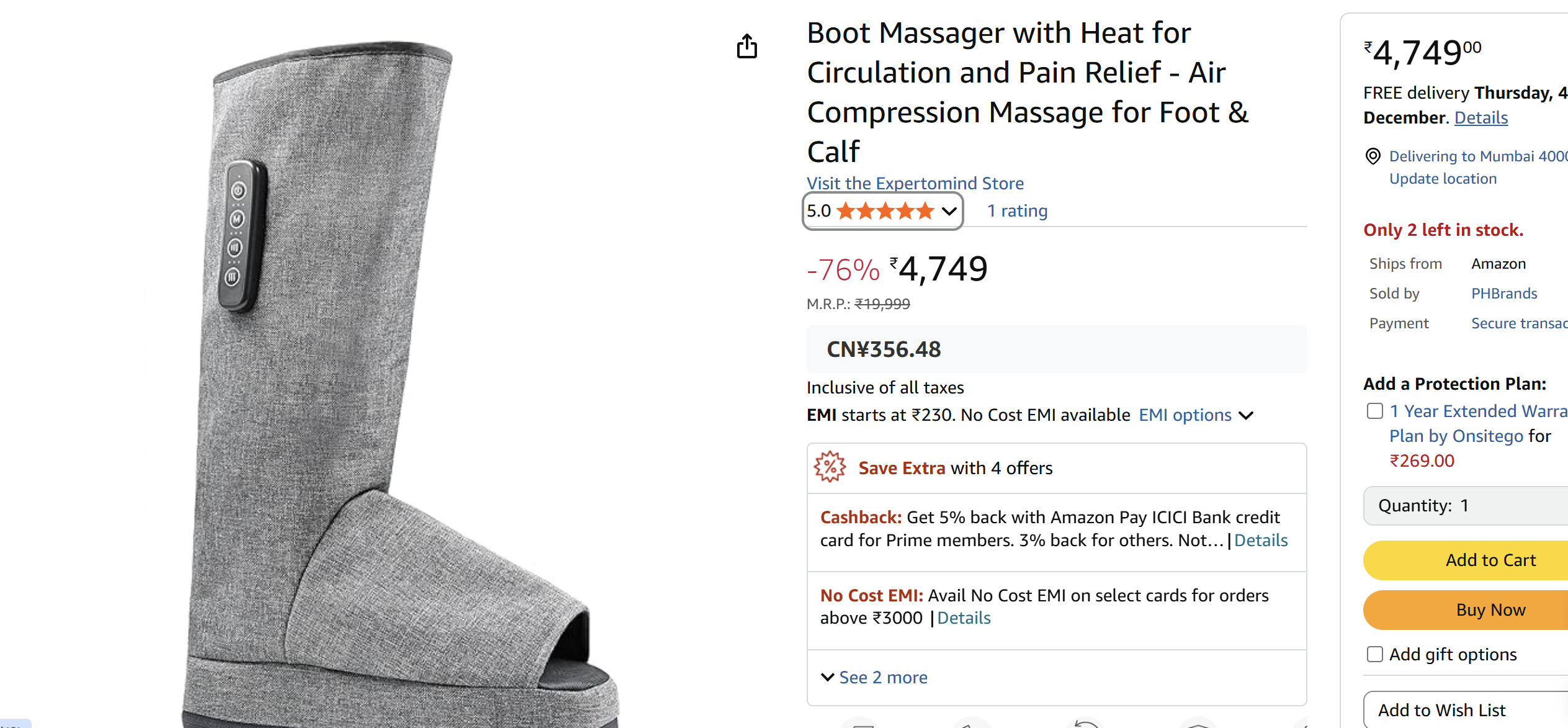1568x728 pixels.
Task: Click the share icon above the product title
Action: (747, 47)
